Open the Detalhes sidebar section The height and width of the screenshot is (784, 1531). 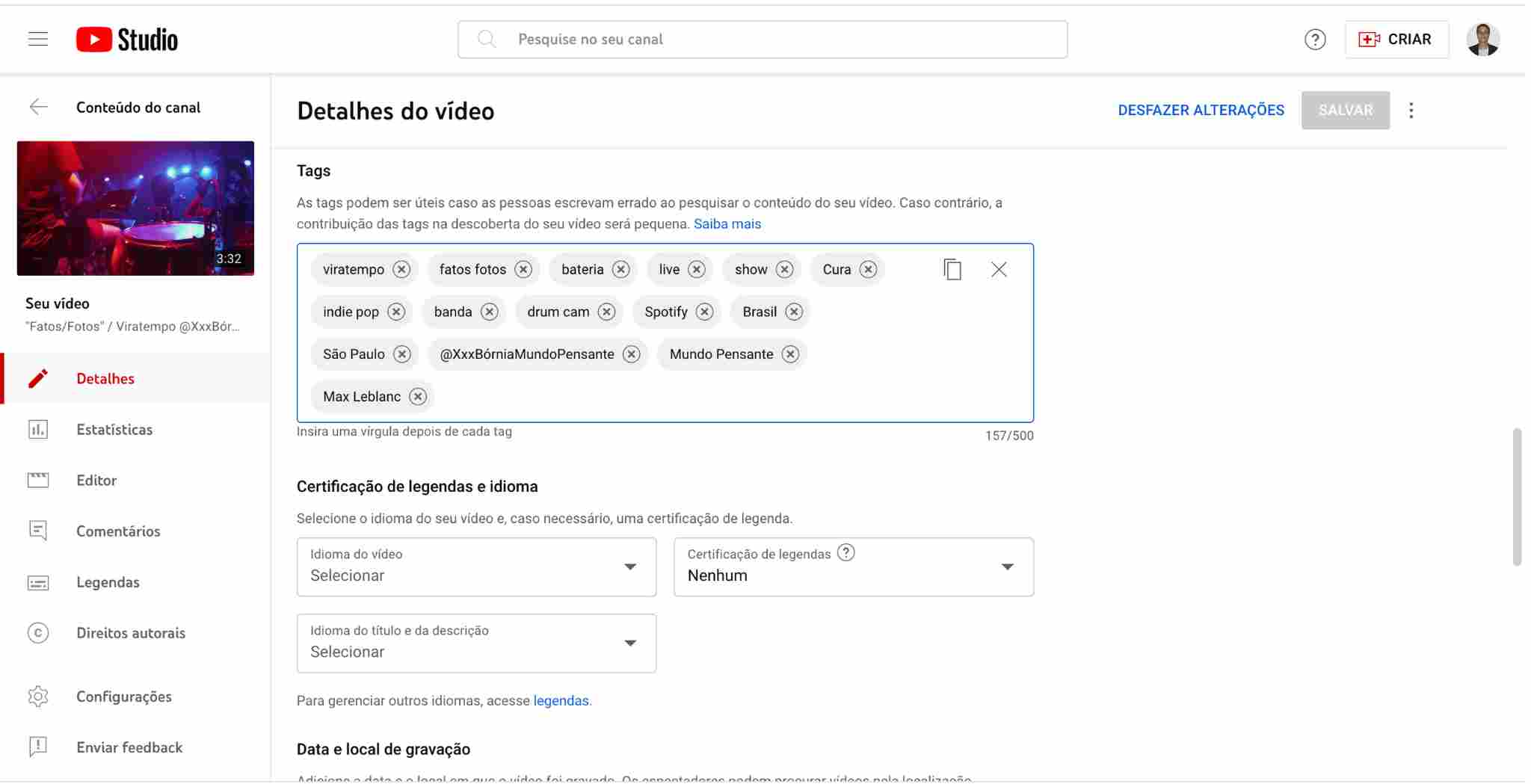pyautogui.click(x=135, y=378)
